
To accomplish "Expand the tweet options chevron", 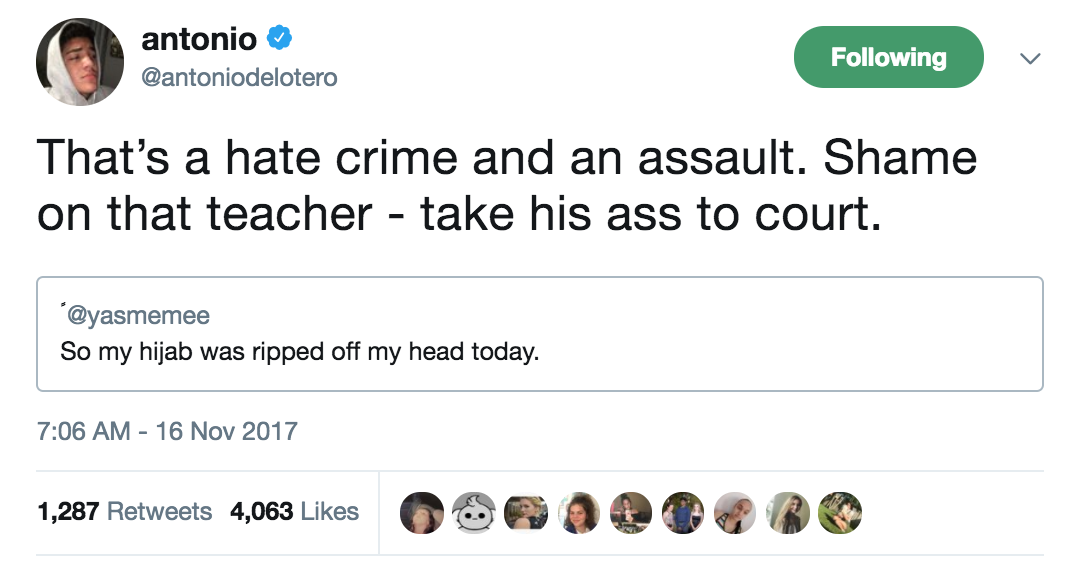I will [x=1029, y=59].
